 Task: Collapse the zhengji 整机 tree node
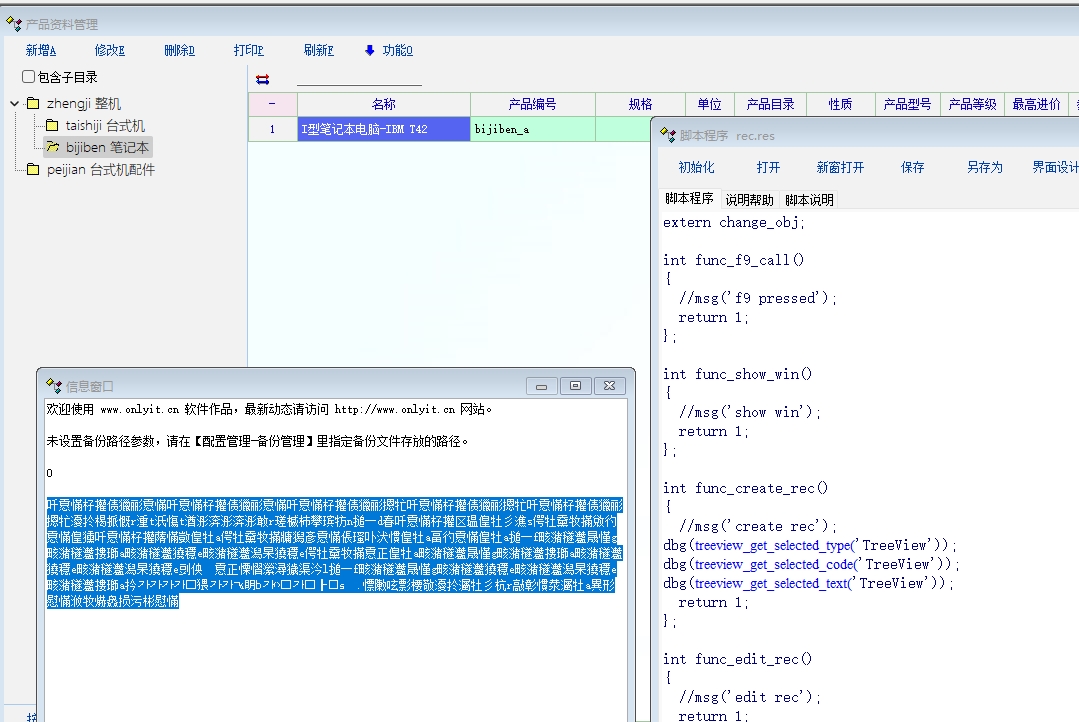click(15, 104)
